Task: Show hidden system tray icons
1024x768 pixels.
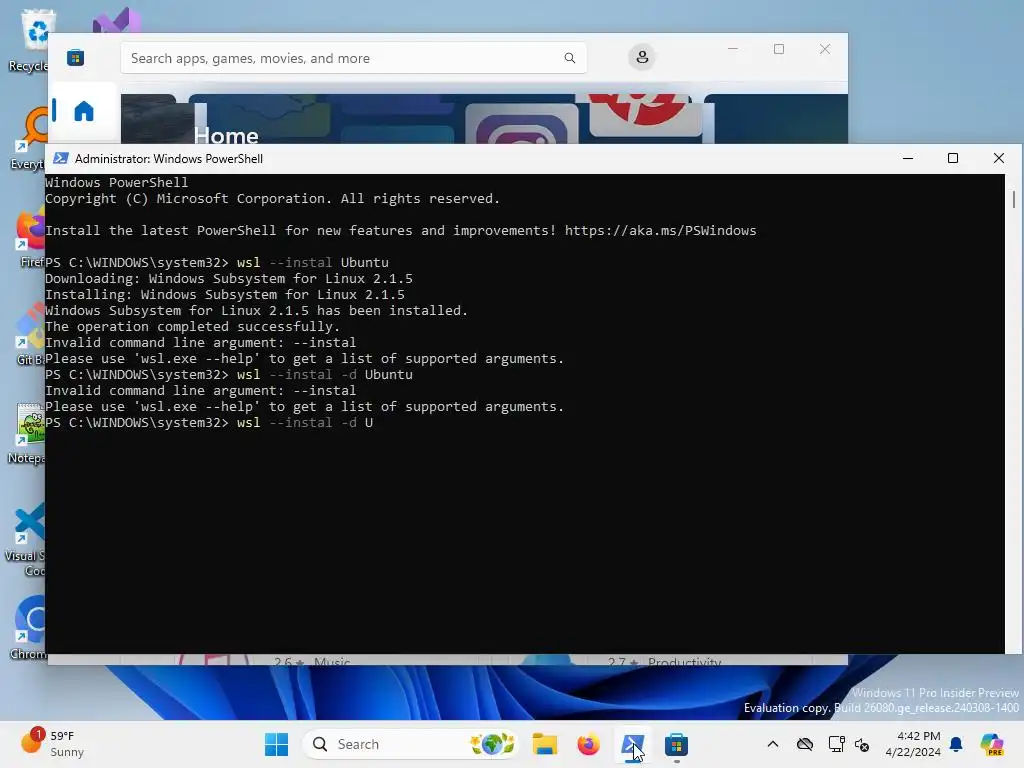Action: click(x=773, y=744)
